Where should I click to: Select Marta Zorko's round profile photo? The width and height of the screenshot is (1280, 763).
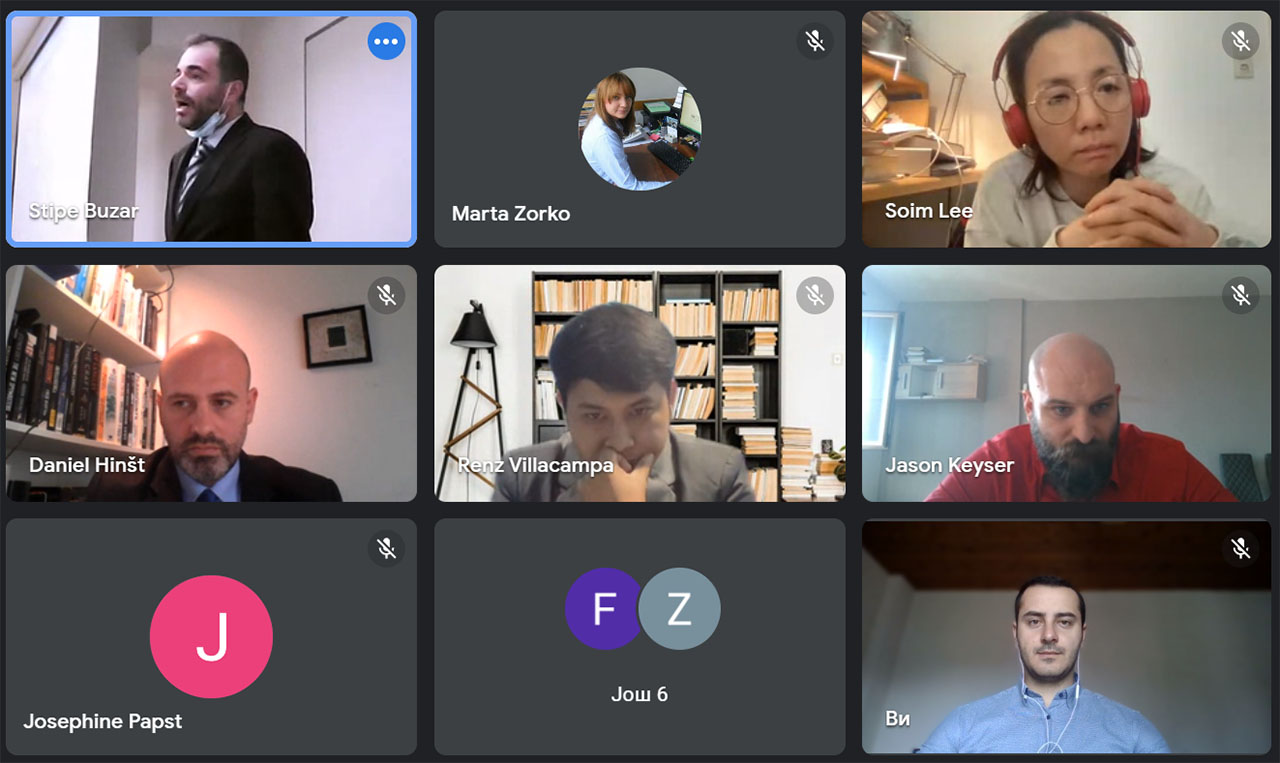[640, 129]
